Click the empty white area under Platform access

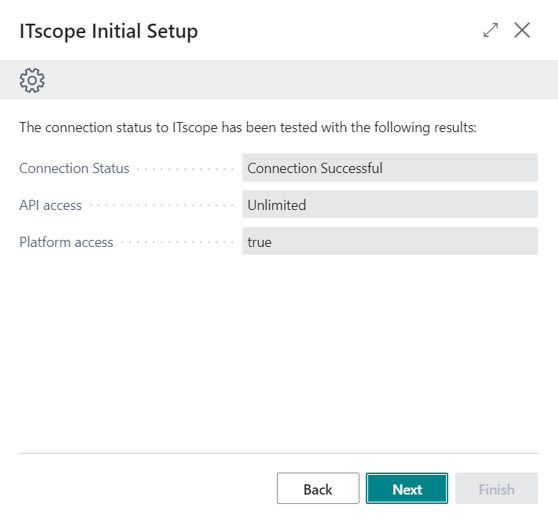278,352
